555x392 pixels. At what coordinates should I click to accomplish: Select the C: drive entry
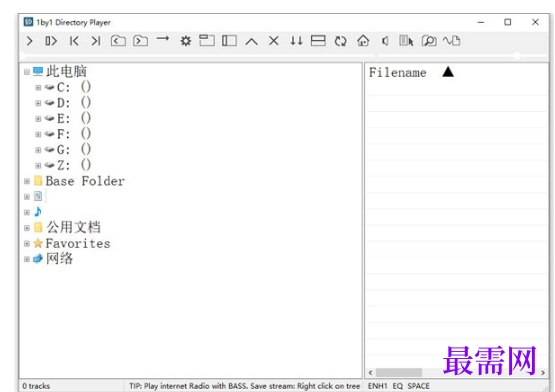[74, 87]
